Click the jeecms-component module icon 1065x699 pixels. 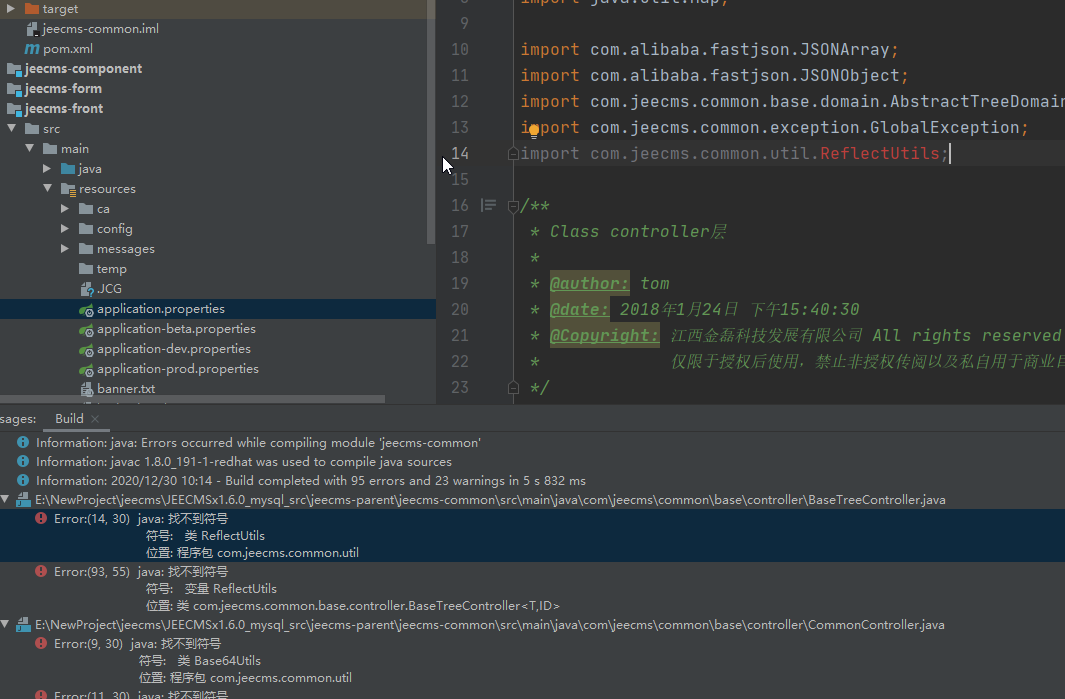(14, 69)
